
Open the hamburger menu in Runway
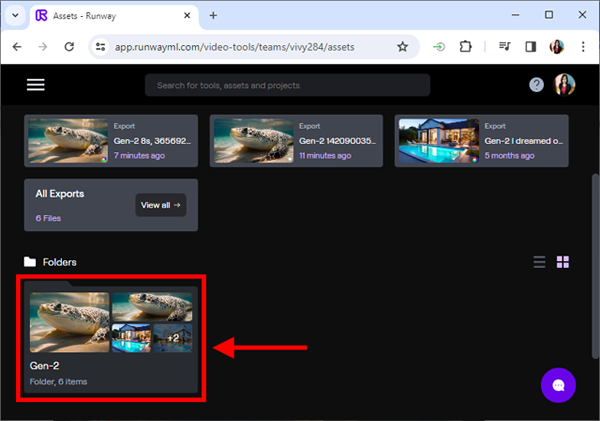(x=36, y=85)
